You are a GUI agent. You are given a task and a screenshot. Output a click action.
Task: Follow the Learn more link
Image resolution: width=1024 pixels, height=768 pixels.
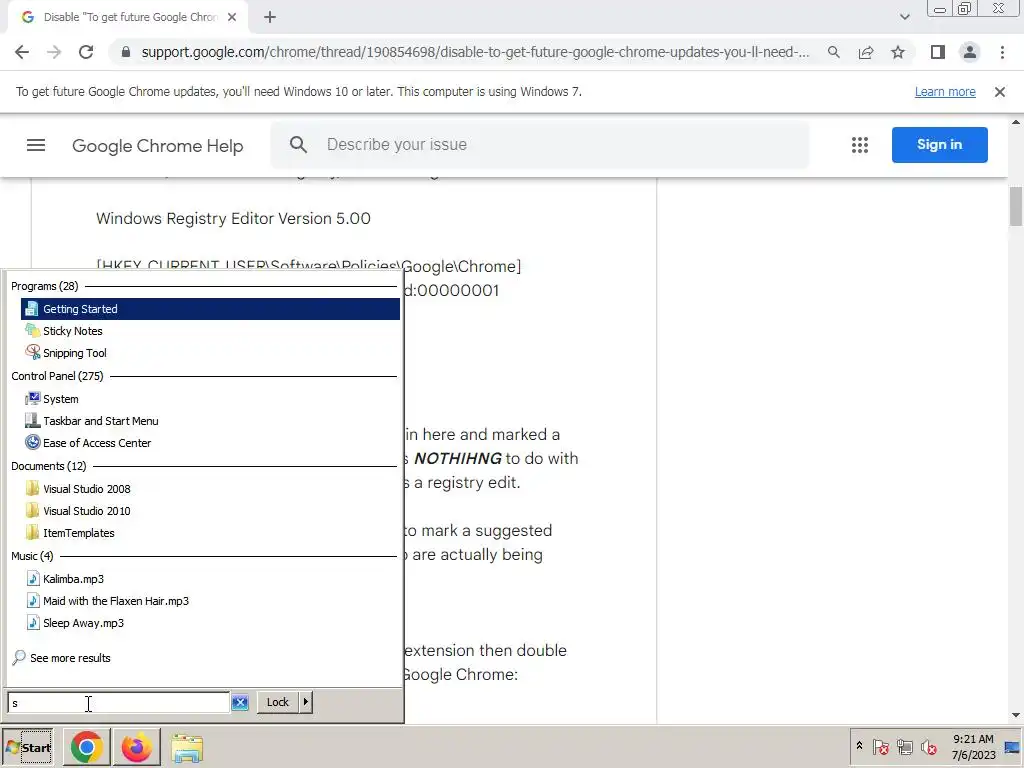pyautogui.click(x=945, y=92)
